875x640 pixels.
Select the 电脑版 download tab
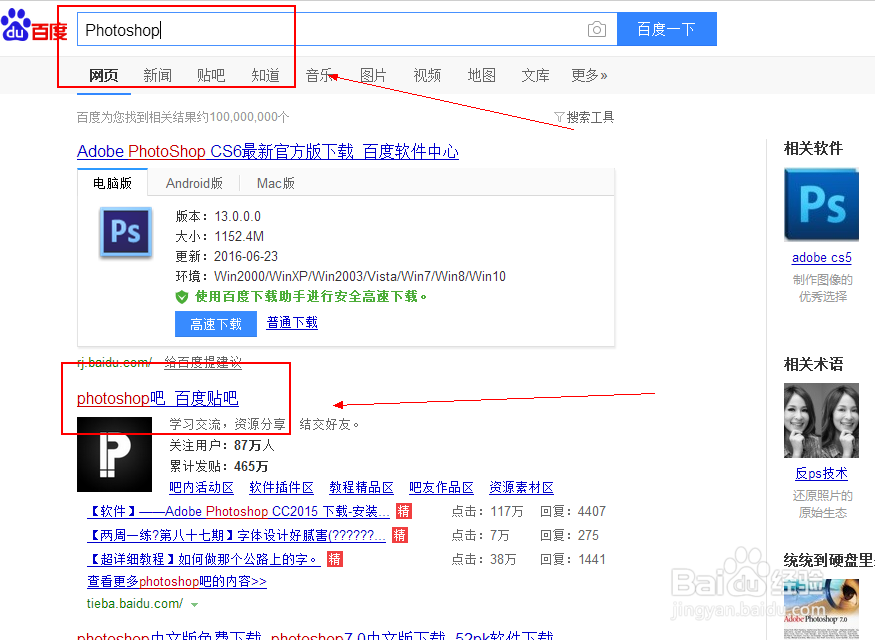pyautogui.click(x=112, y=183)
